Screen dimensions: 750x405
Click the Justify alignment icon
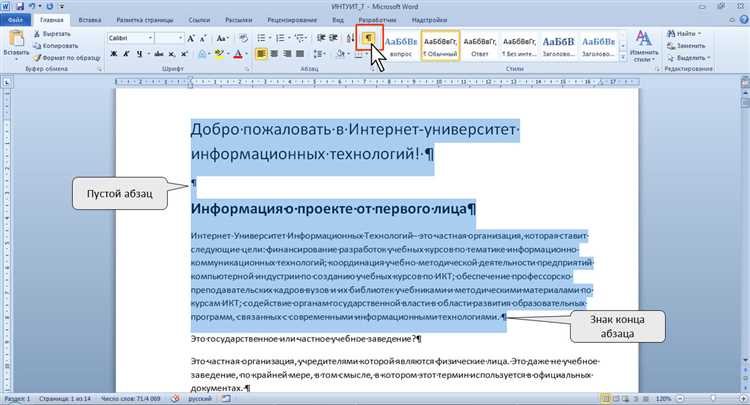[x=300, y=54]
